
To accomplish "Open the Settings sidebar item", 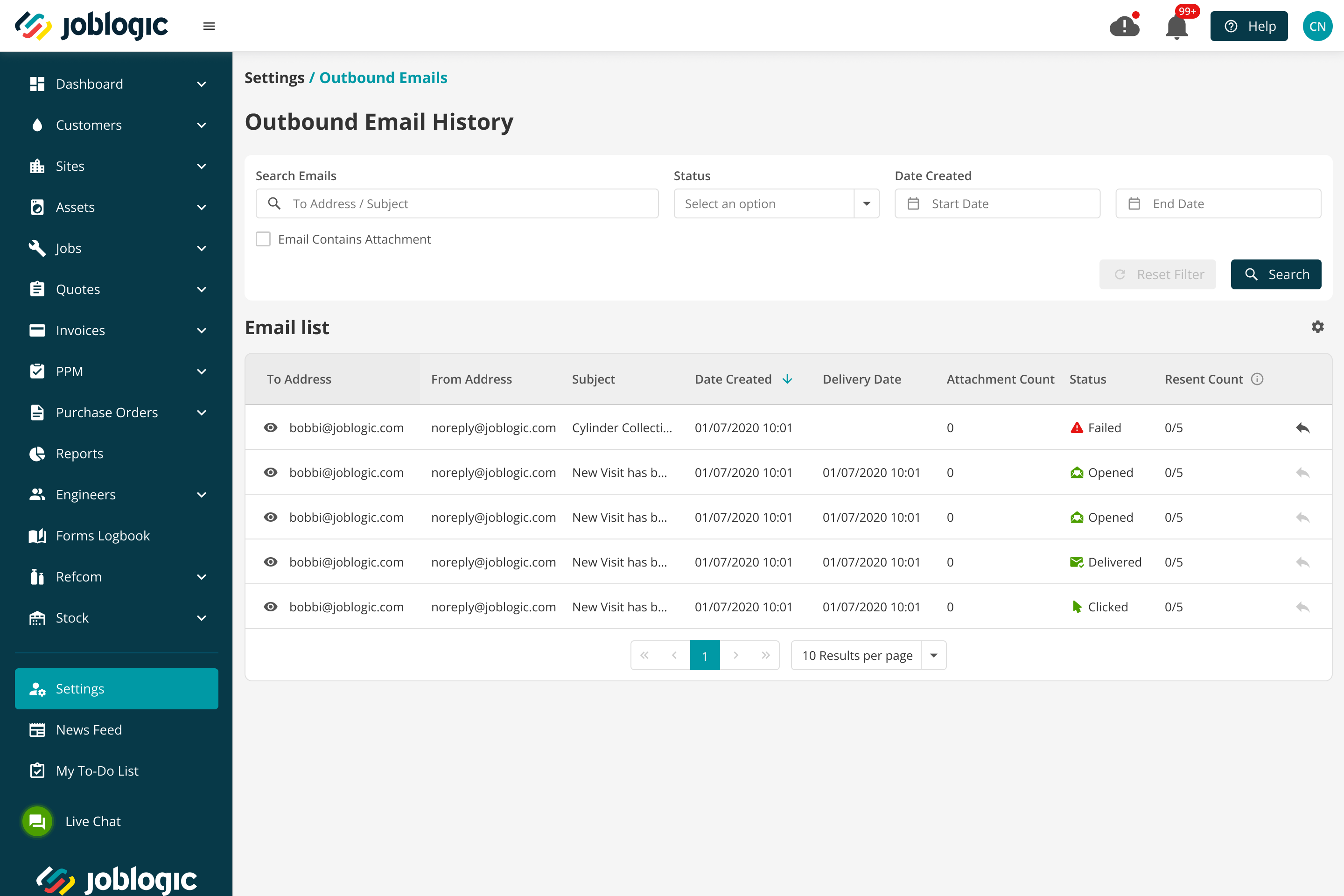I will pyautogui.click(x=117, y=689).
